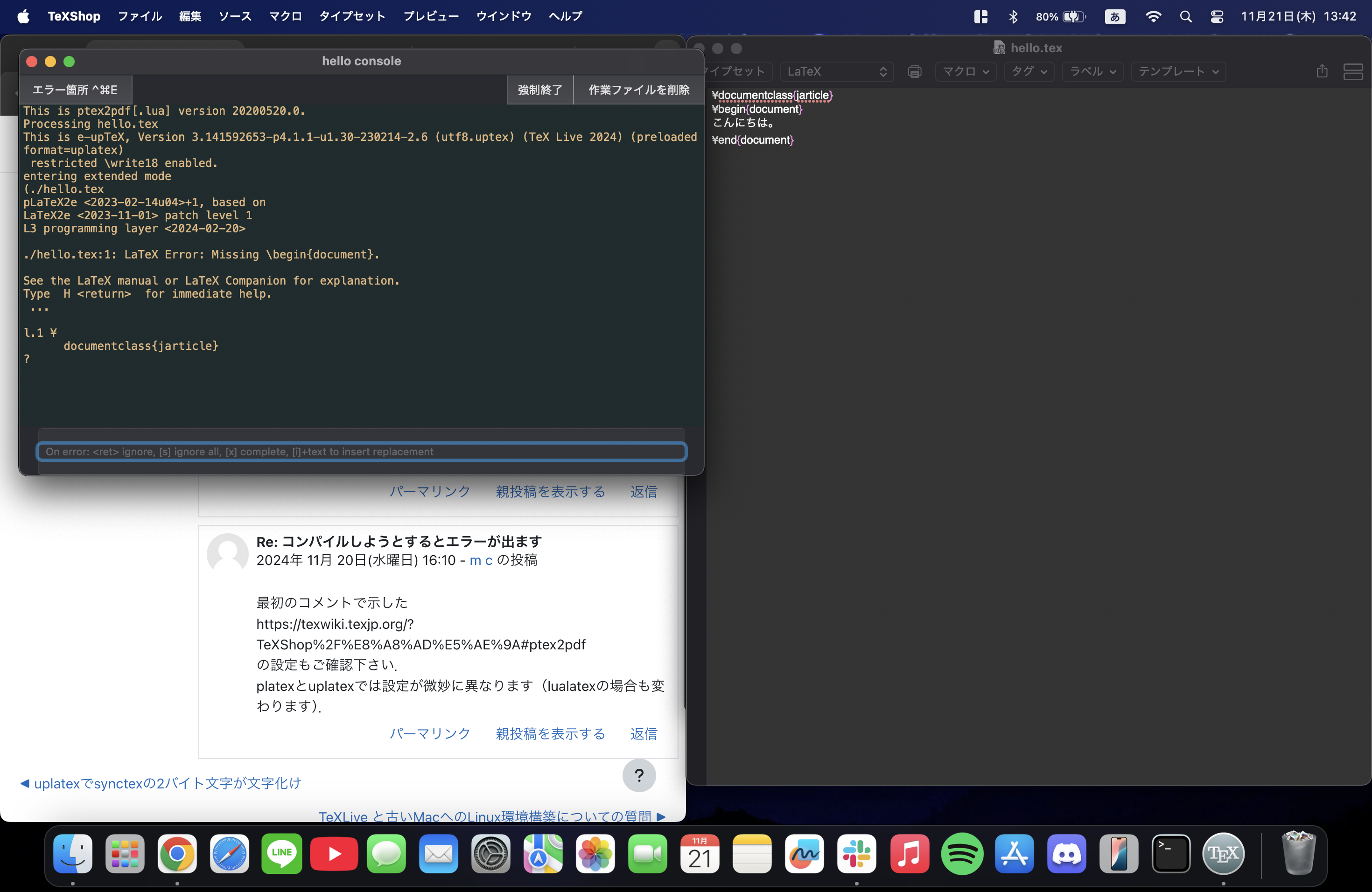Screen dimensions: 1372x892
Task: Expand the テンプレート dropdown
Action: point(1178,71)
